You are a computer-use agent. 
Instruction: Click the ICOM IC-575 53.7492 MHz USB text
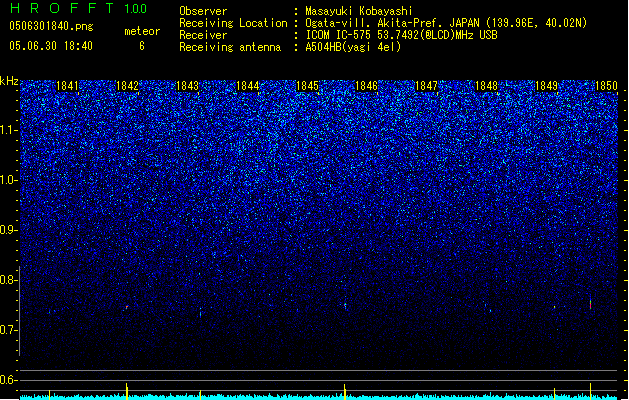click(x=402, y=35)
